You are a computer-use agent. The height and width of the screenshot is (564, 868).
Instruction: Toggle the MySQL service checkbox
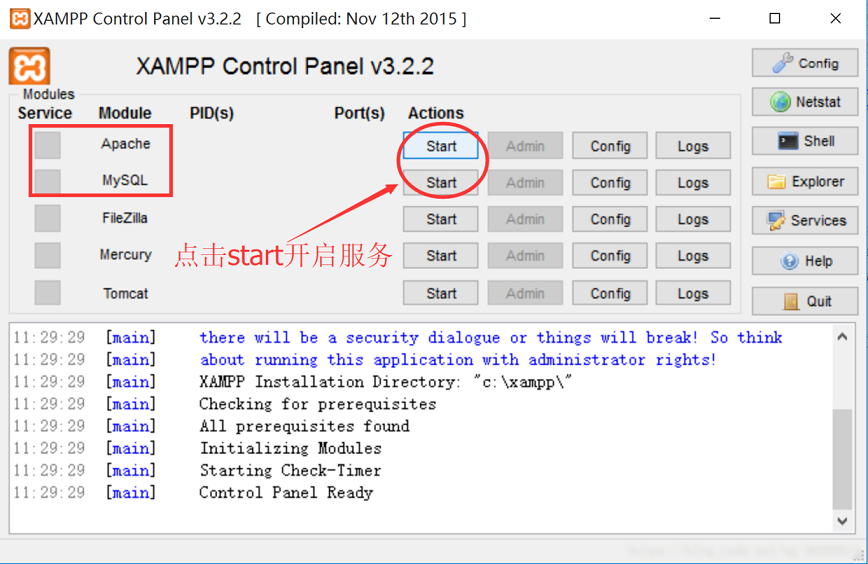47,182
